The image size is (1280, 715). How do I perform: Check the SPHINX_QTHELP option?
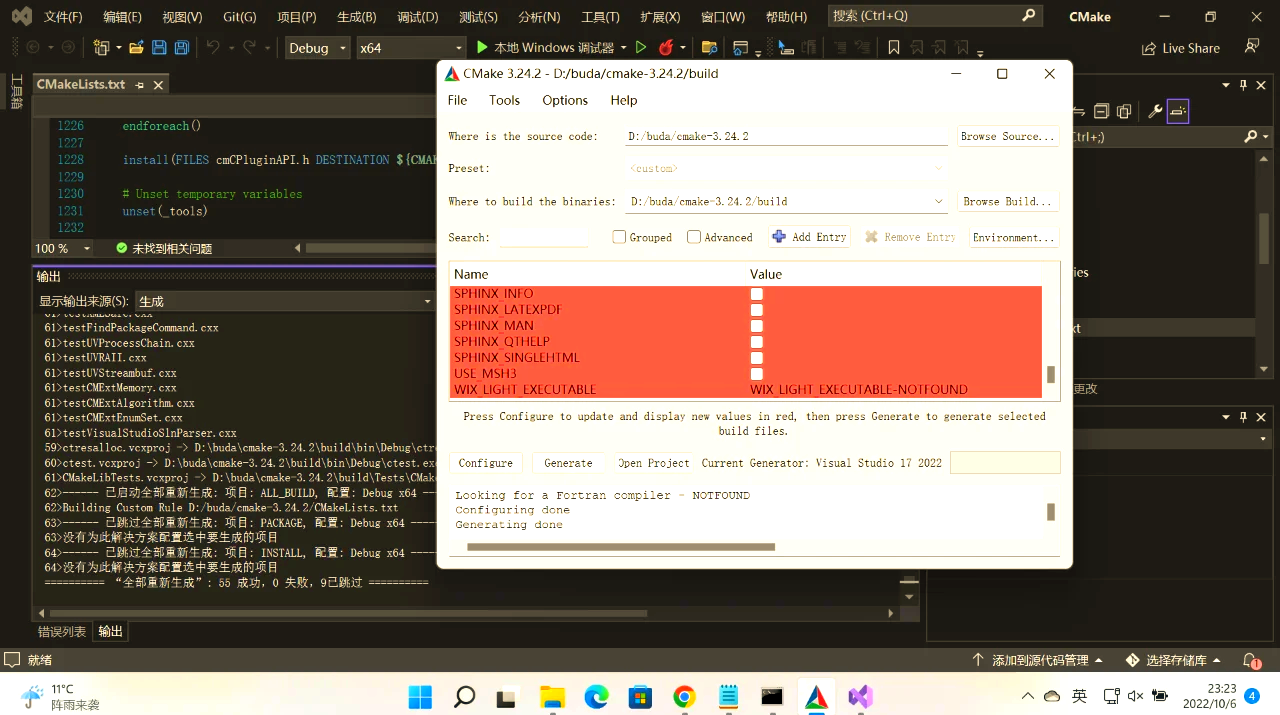click(757, 342)
